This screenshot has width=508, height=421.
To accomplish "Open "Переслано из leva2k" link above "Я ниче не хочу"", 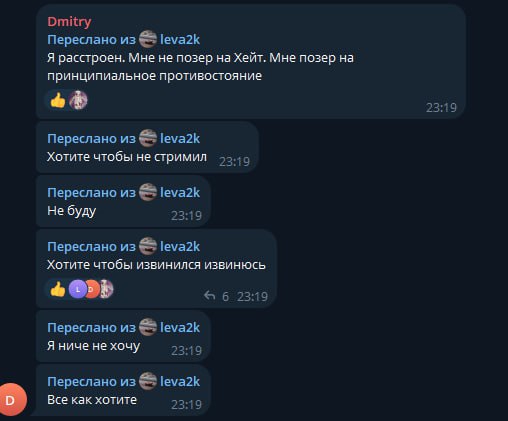I will click(x=123, y=327).
